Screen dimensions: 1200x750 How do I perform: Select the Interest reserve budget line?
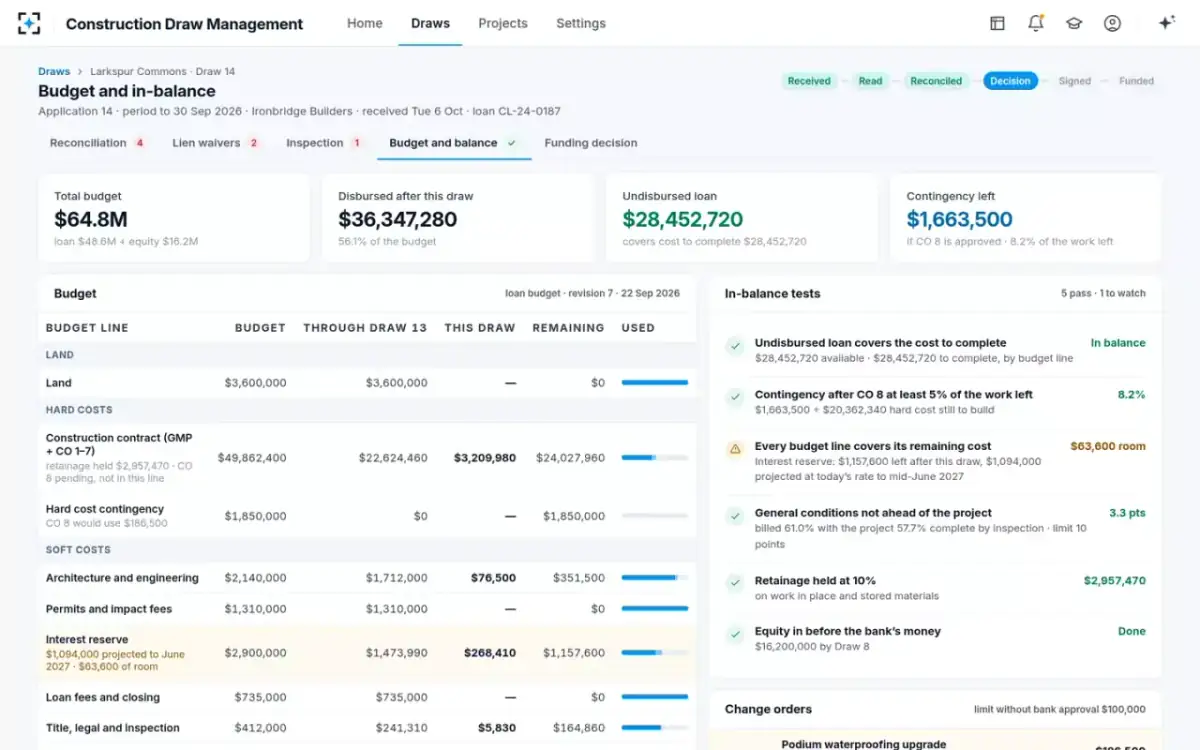(x=367, y=653)
